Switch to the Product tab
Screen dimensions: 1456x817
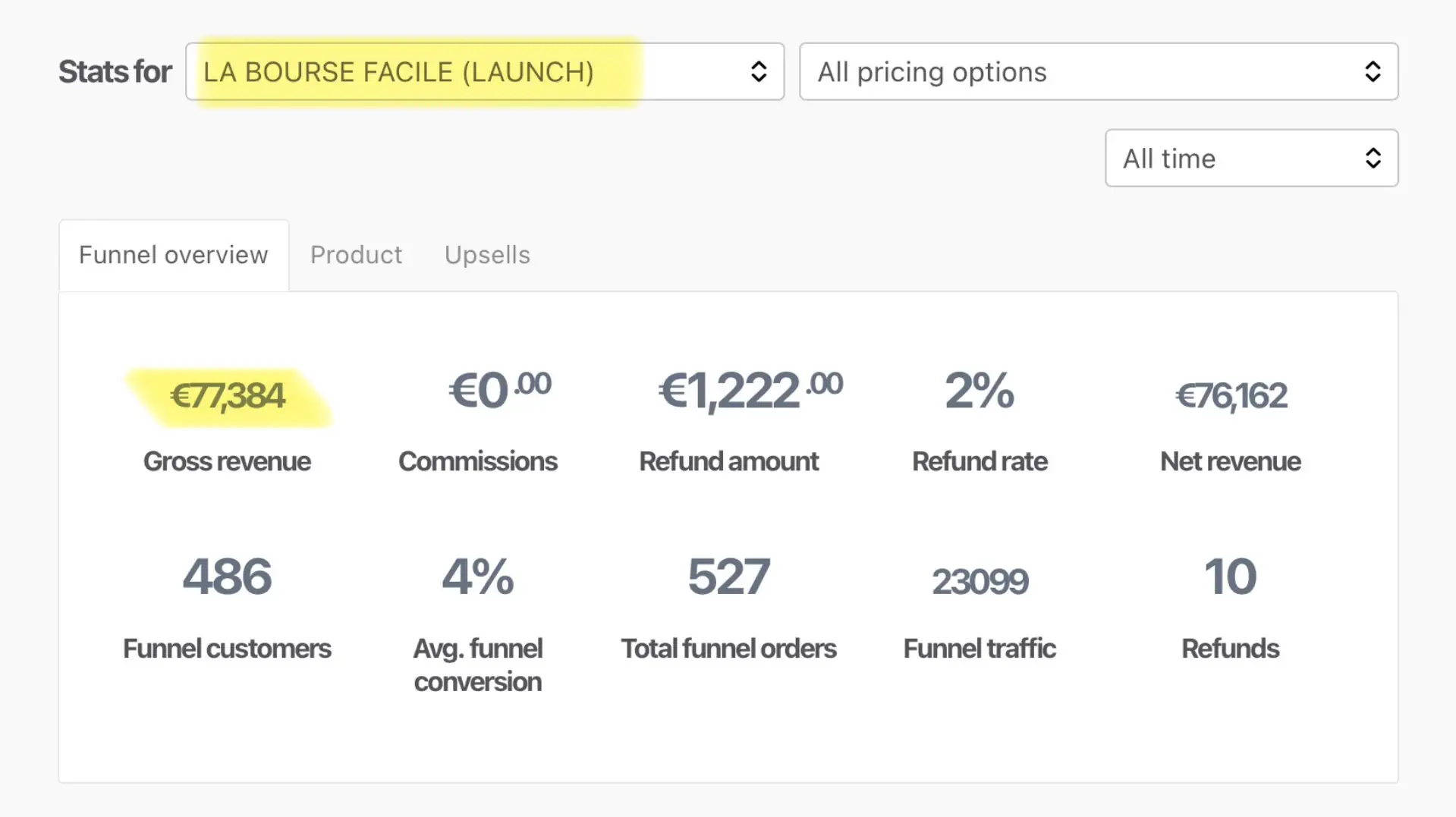[x=356, y=255]
